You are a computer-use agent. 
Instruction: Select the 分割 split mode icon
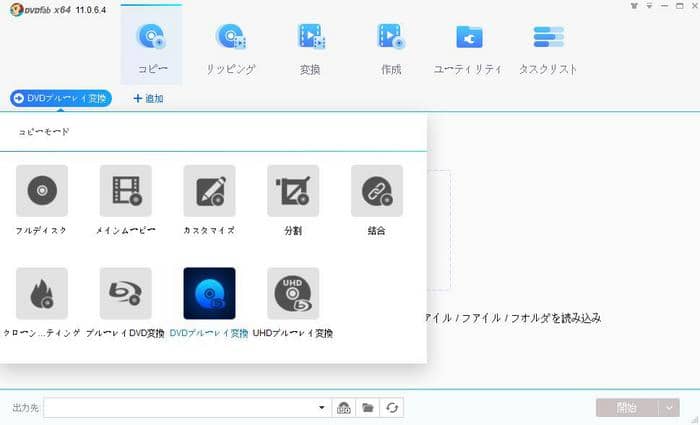point(293,191)
